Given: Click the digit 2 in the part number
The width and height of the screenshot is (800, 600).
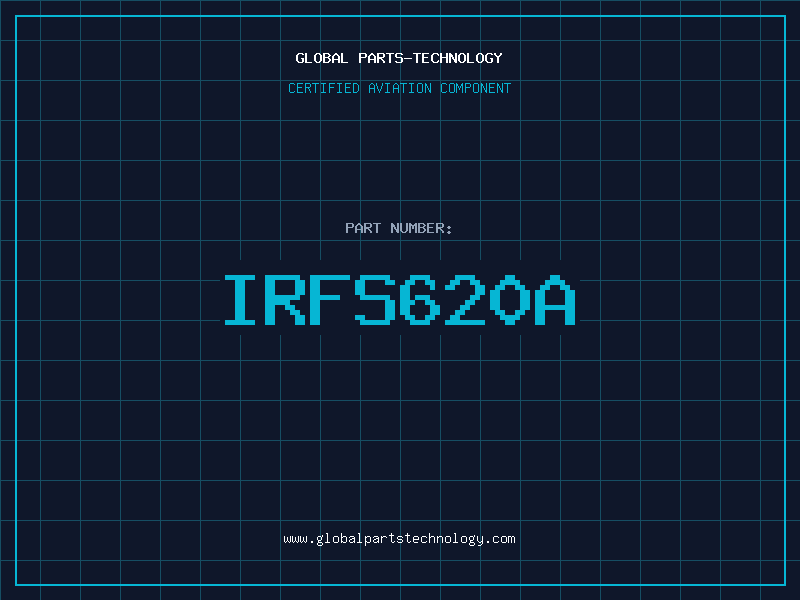Looking at the screenshot, I should (466, 299).
